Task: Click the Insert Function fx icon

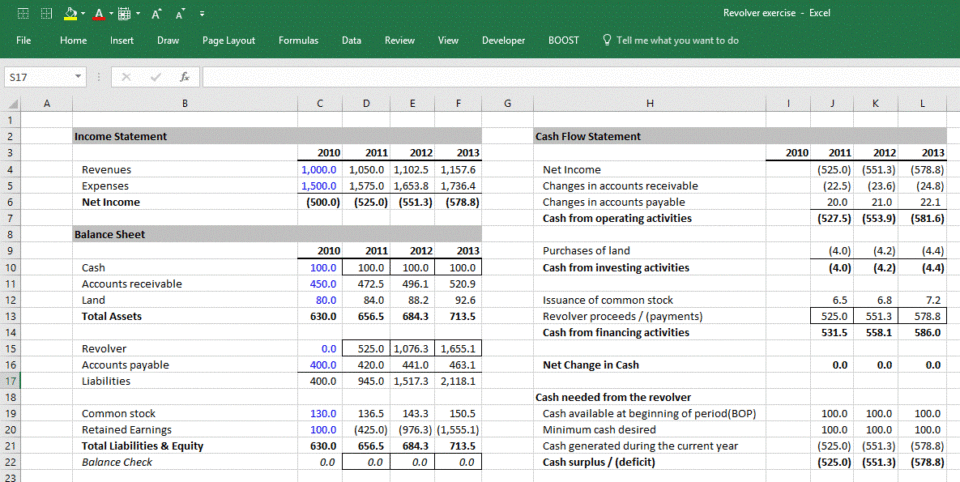Action: [184, 77]
